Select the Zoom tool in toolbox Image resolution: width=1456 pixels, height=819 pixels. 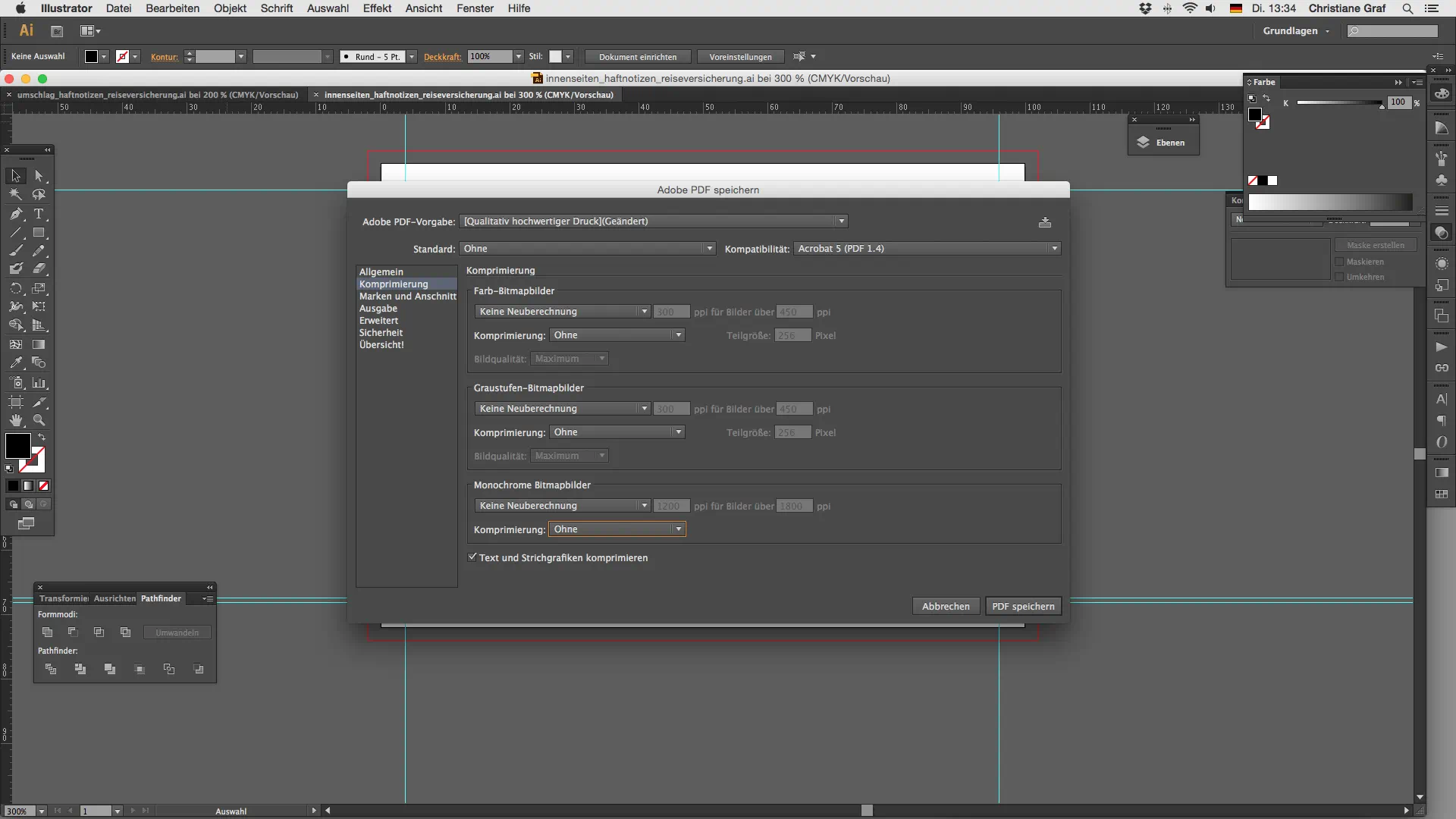pos(39,420)
